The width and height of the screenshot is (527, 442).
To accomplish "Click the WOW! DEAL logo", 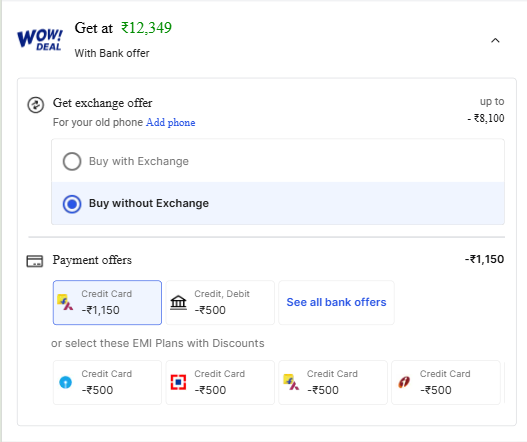I will click(x=40, y=40).
